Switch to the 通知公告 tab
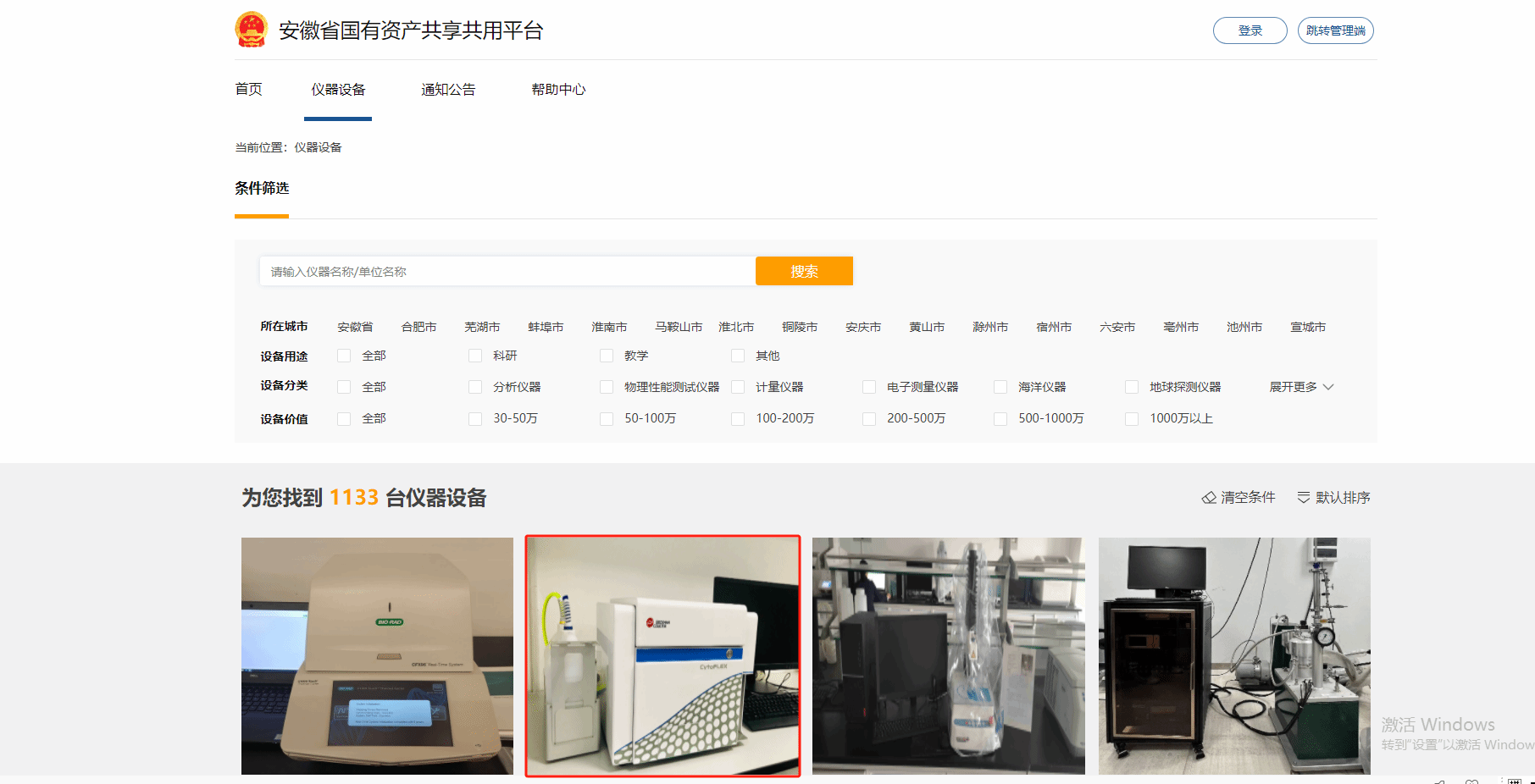Viewport: 1535px width, 784px height. point(448,90)
